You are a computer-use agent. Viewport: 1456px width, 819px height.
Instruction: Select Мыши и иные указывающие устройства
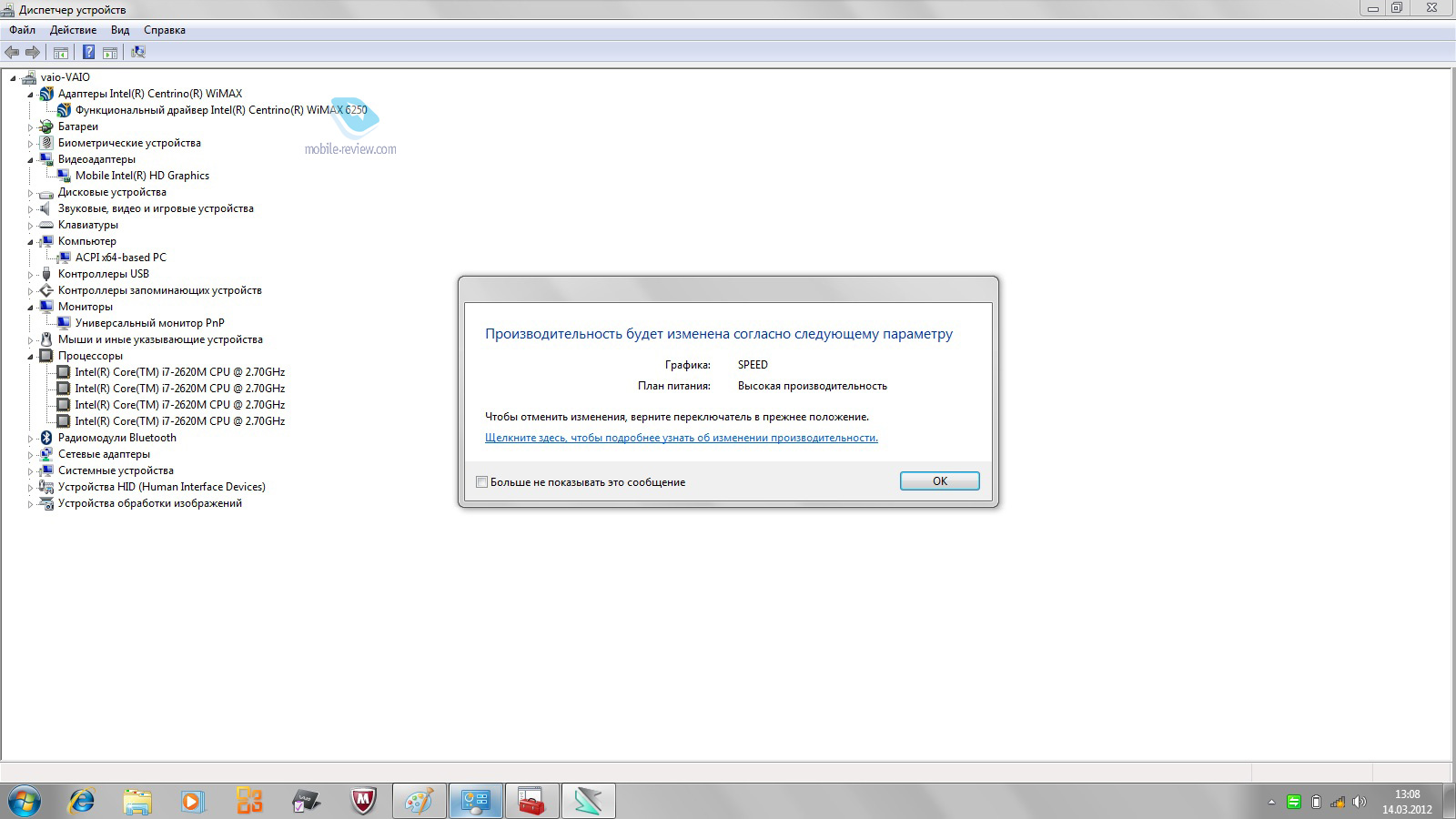(x=160, y=339)
